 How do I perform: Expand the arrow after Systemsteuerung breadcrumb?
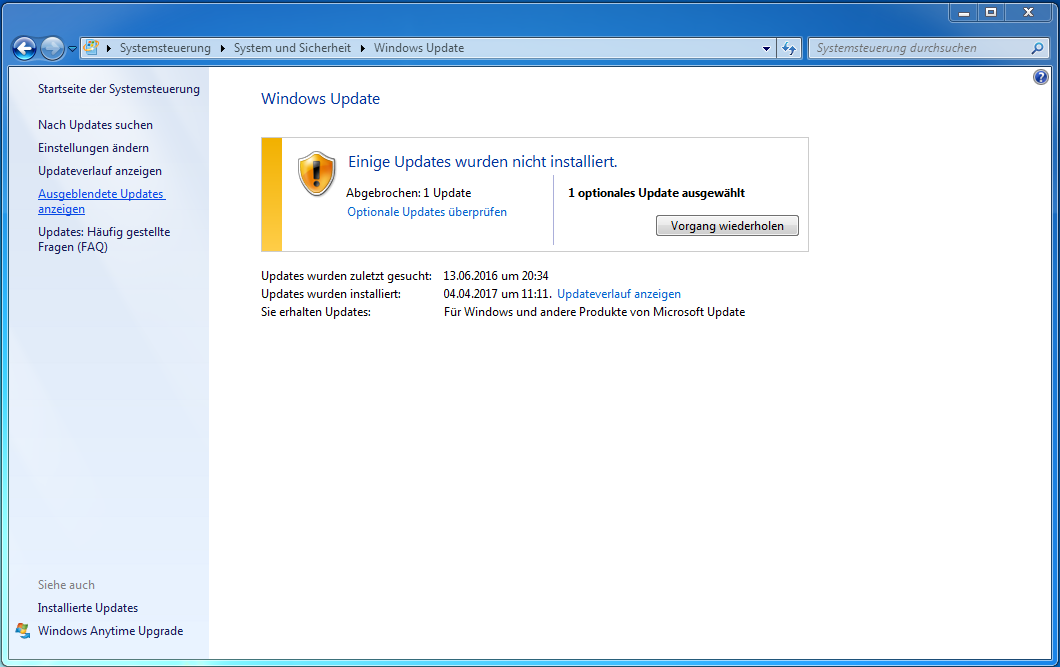click(x=222, y=48)
